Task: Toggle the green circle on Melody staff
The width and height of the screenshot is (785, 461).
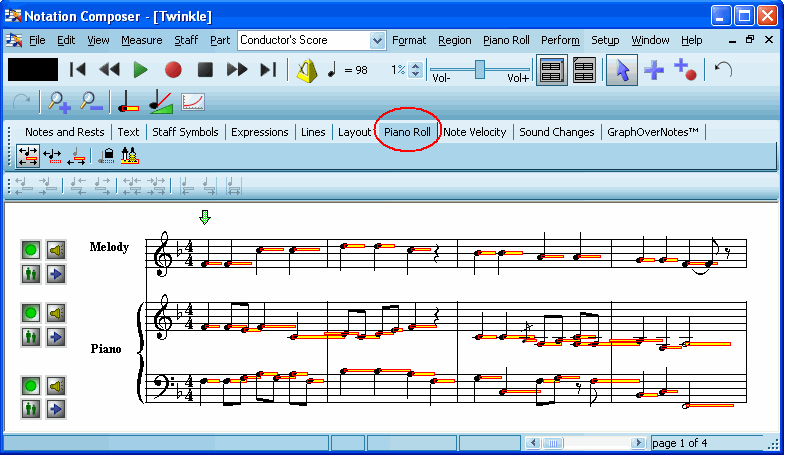Action: (31, 250)
